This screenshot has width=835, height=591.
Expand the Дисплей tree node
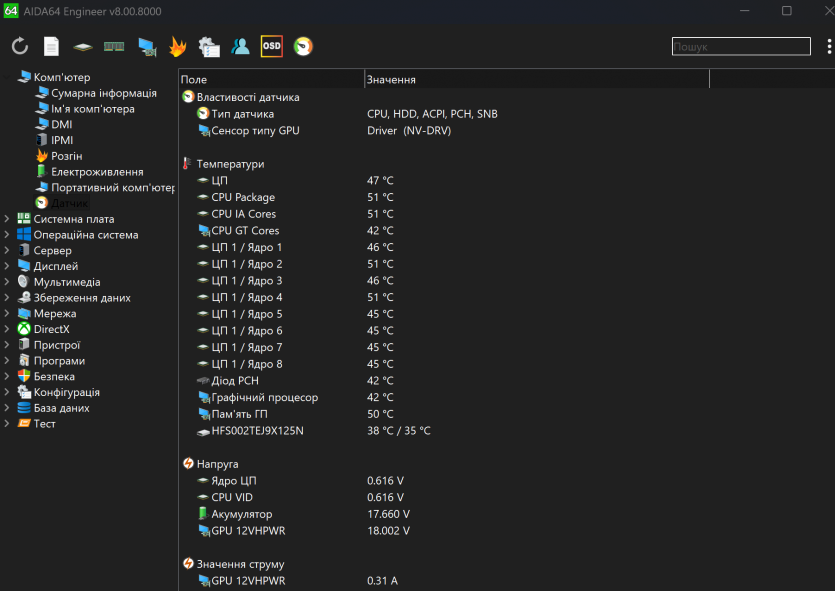[8, 266]
